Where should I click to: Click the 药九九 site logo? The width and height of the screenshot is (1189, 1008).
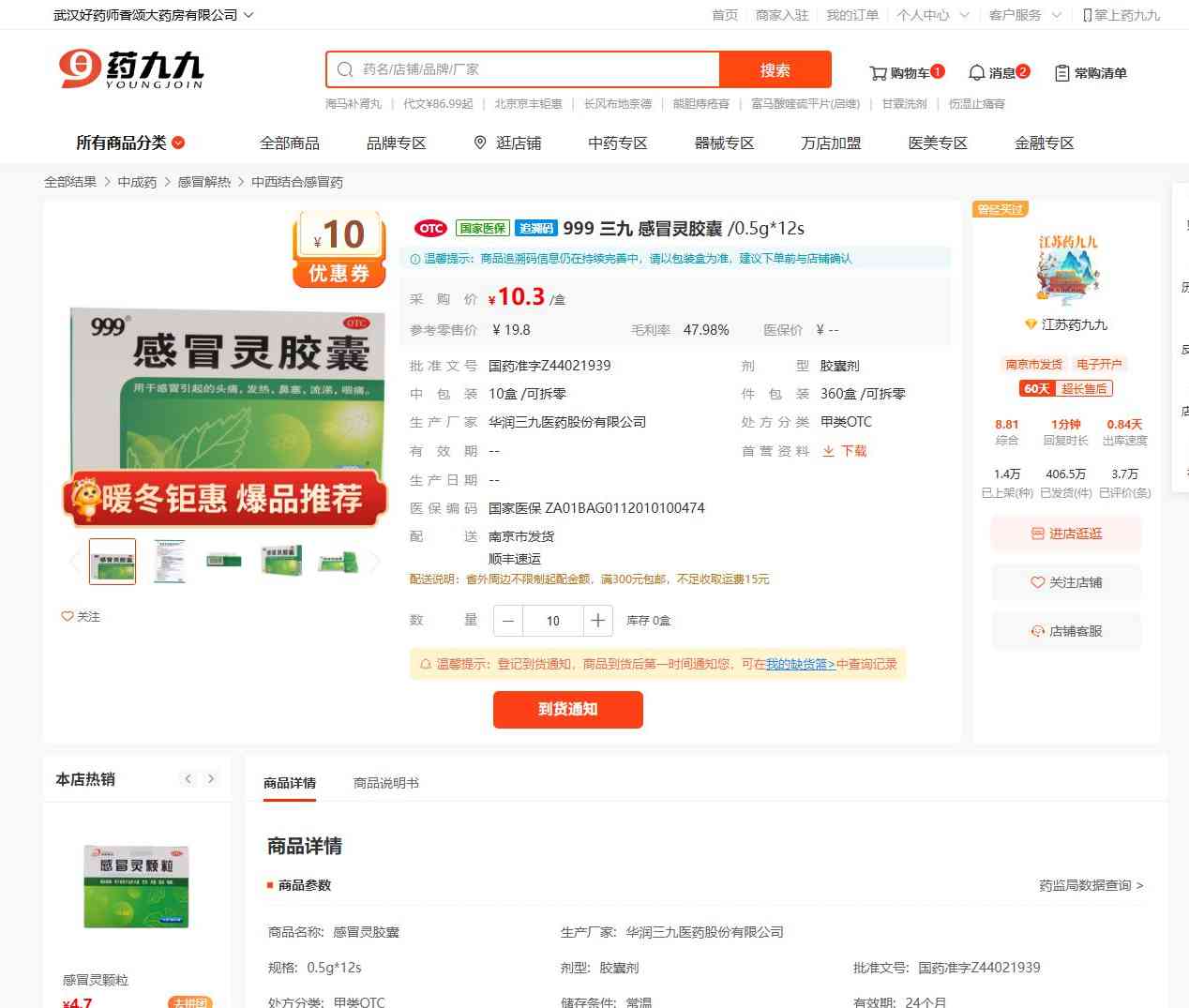[x=131, y=69]
